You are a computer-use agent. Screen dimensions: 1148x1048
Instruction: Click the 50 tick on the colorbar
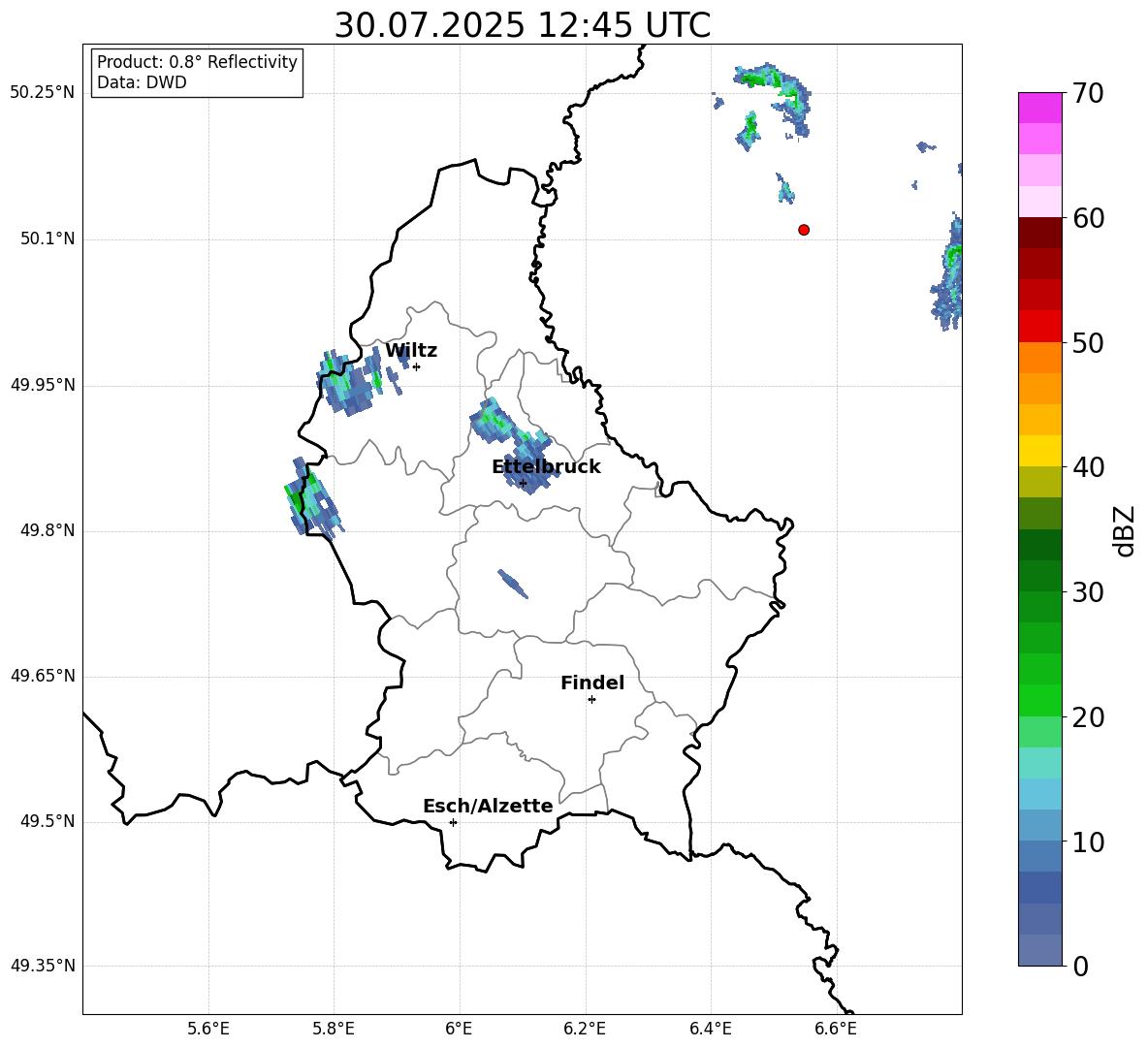[x=1088, y=342]
